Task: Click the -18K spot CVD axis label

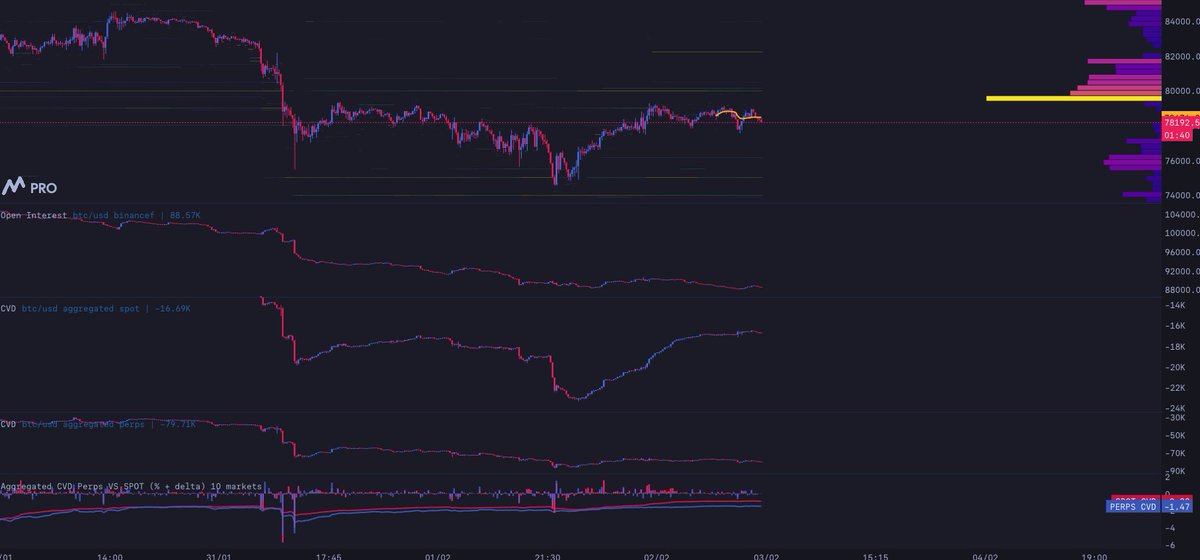Action: tap(1175, 347)
